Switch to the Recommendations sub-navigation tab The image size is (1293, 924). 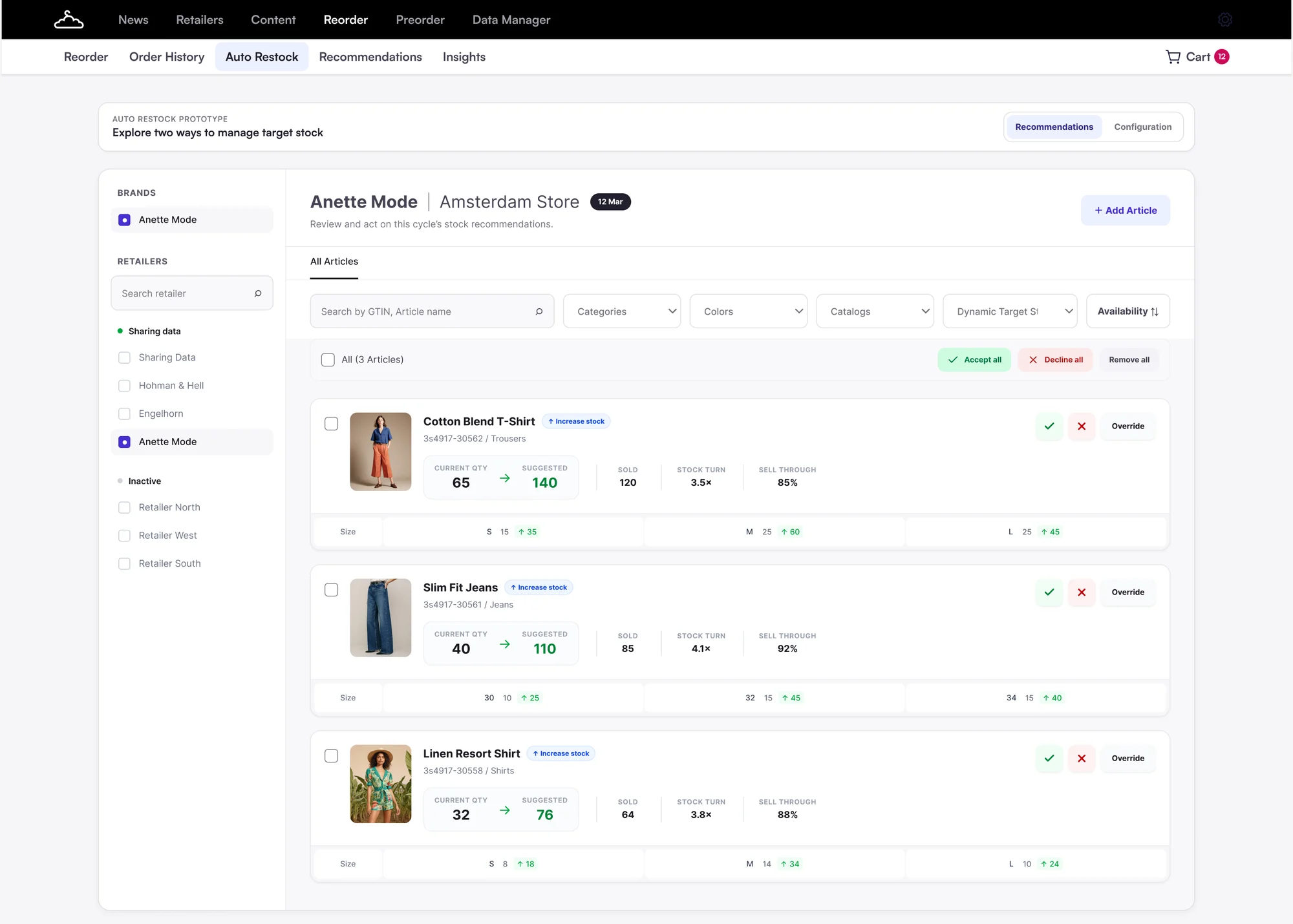[x=370, y=57]
